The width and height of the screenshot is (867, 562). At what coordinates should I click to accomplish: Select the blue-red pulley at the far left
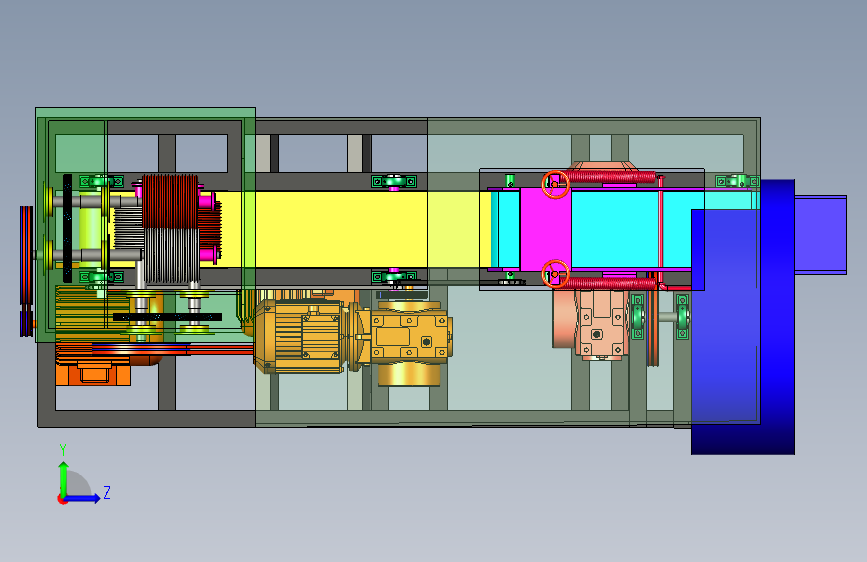[26, 270]
